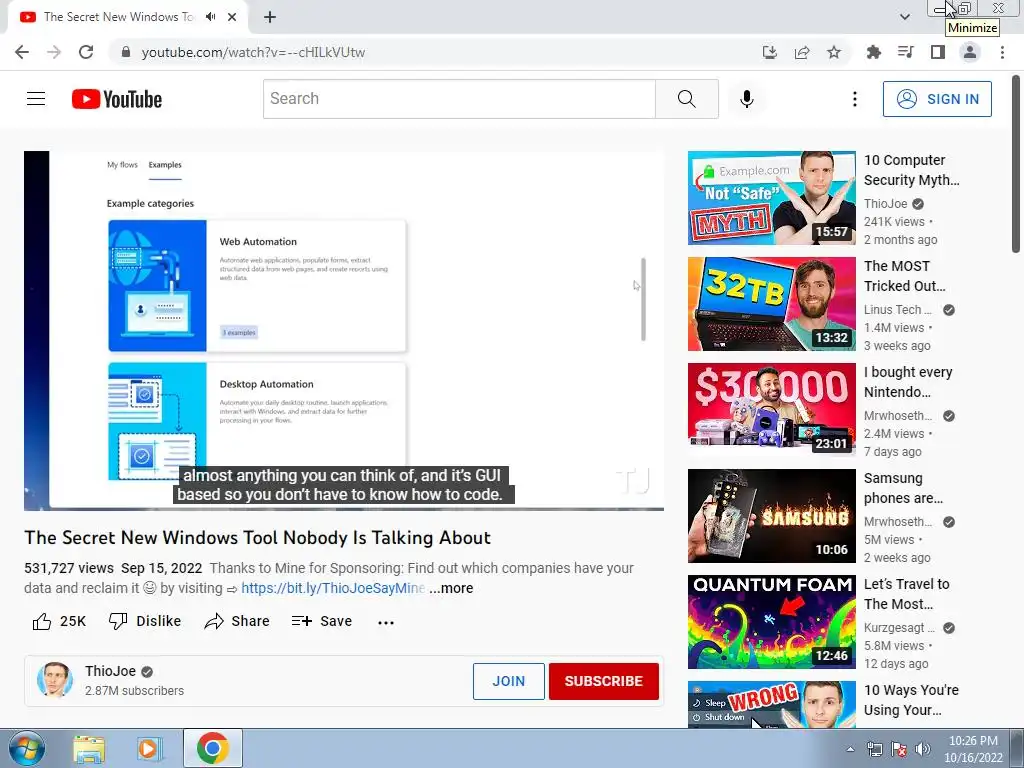1024x768 pixels.
Task: Close The Secret New Windows Tool tab
Action: [x=232, y=17]
